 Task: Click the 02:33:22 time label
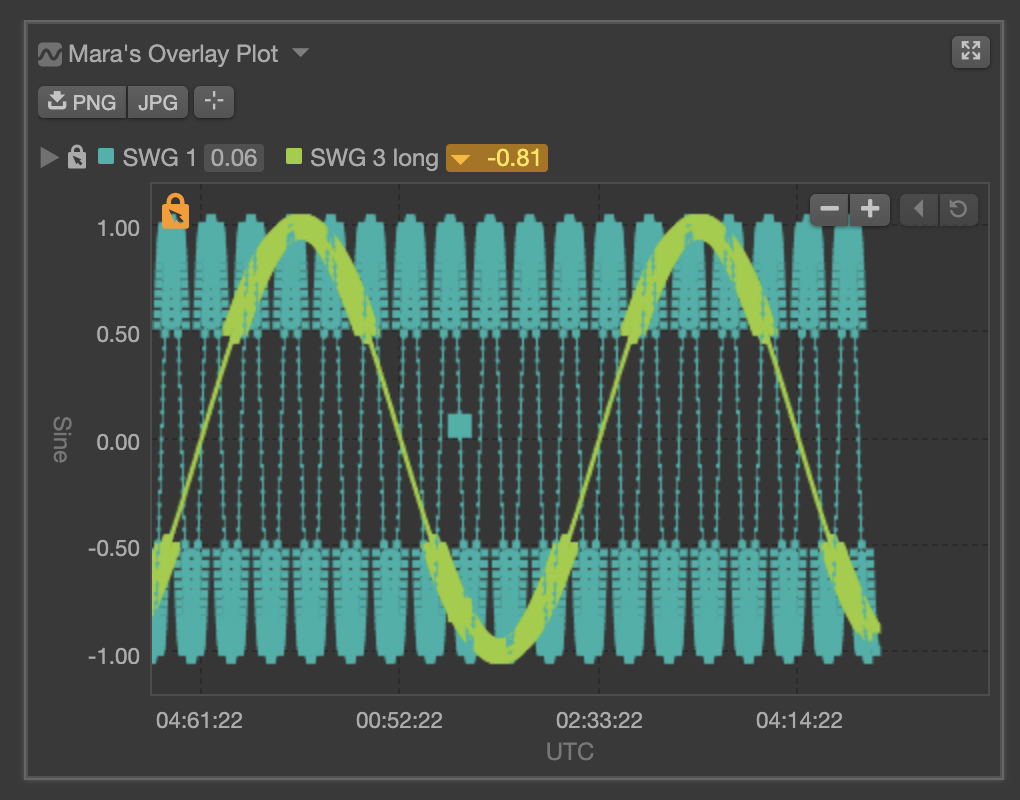pos(599,720)
